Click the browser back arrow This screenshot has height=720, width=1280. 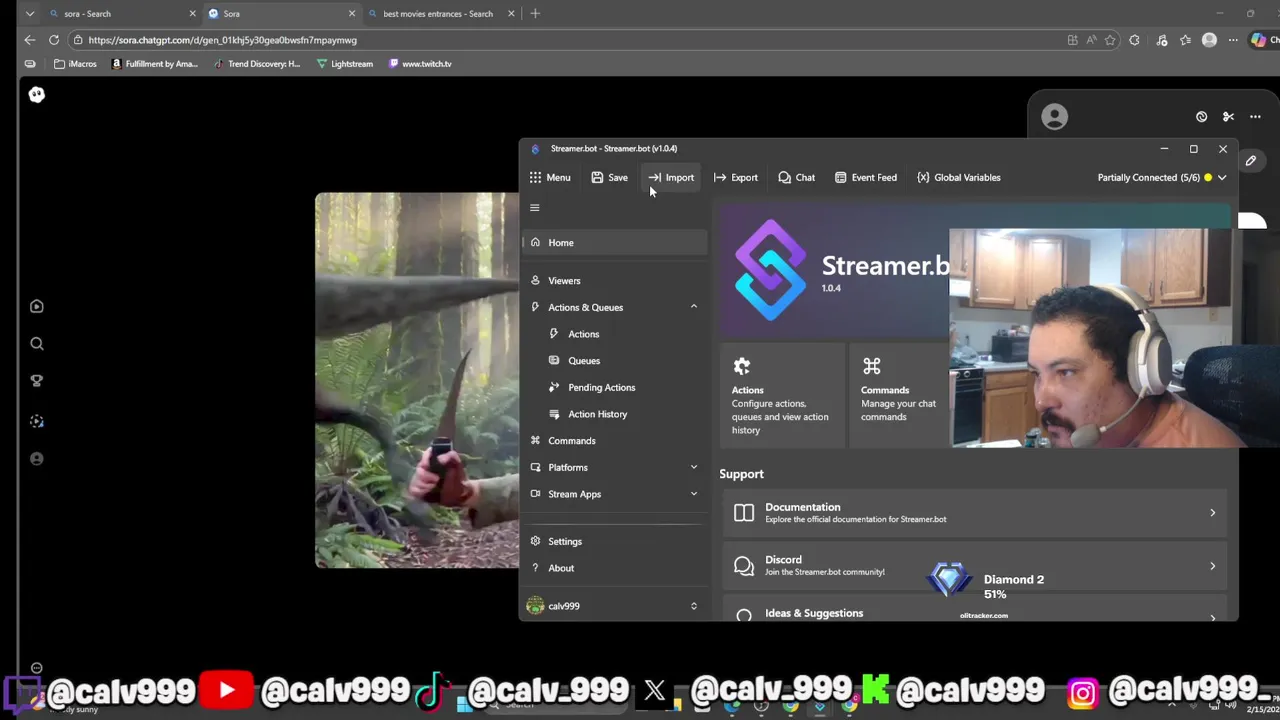pyautogui.click(x=29, y=40)
